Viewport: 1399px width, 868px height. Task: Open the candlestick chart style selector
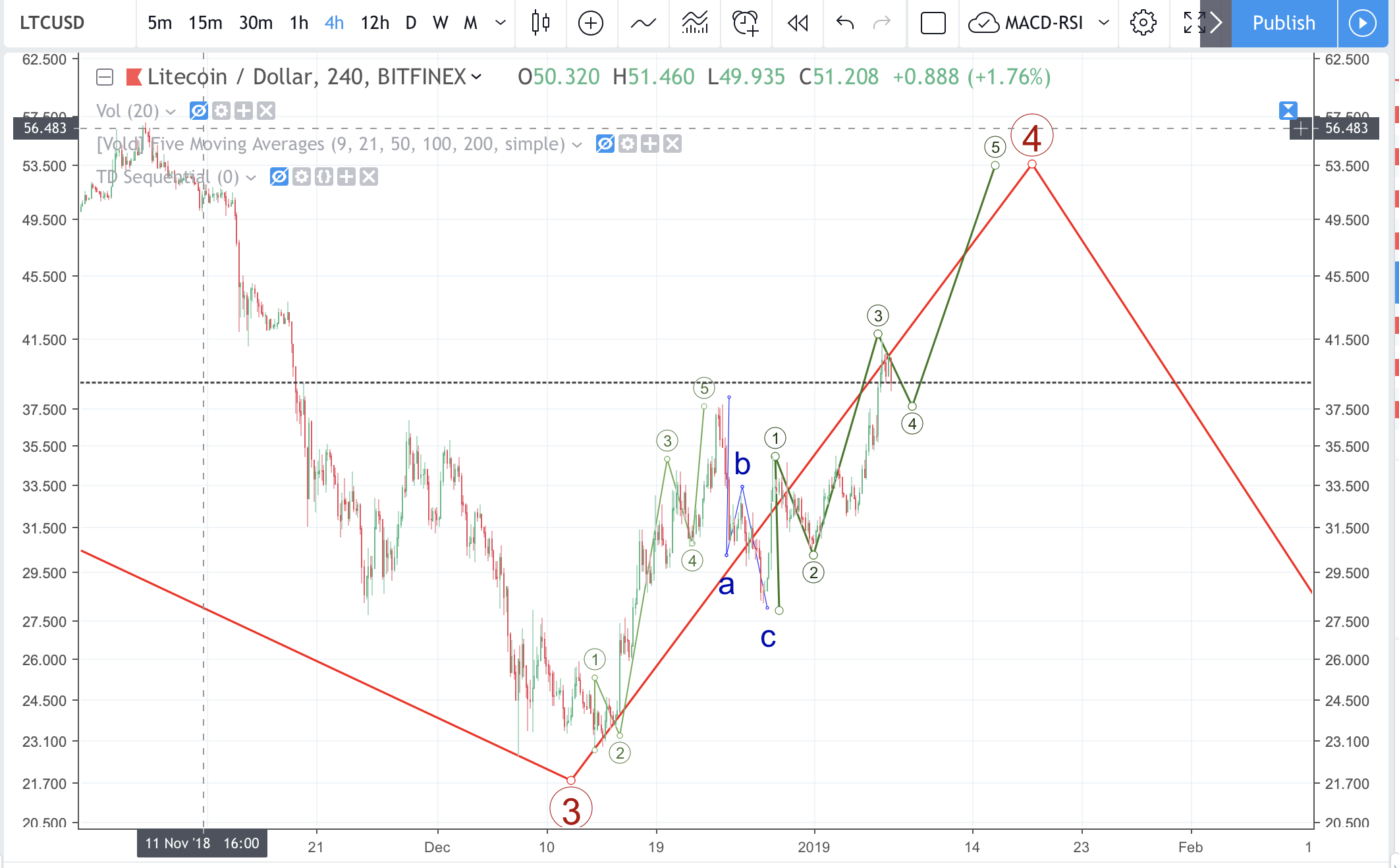(540, 23)
